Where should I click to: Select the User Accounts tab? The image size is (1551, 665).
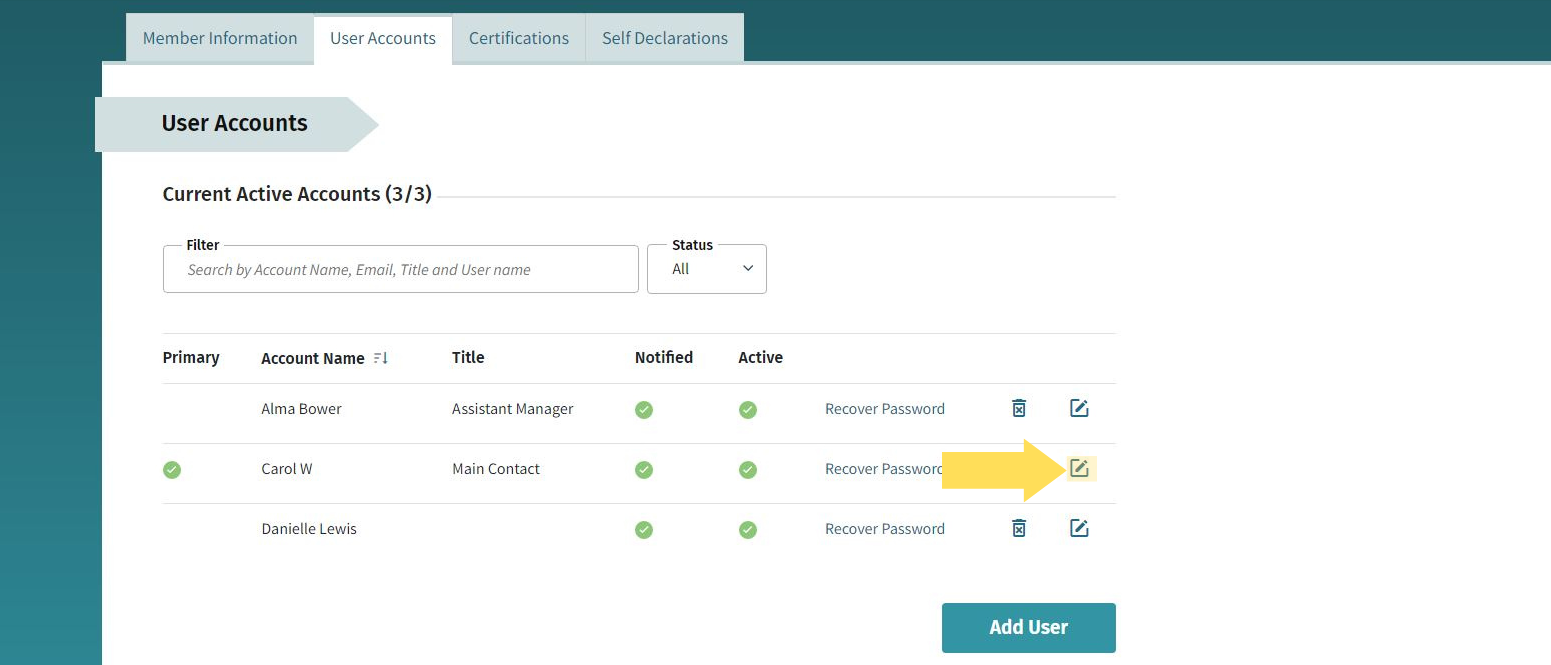383,38
